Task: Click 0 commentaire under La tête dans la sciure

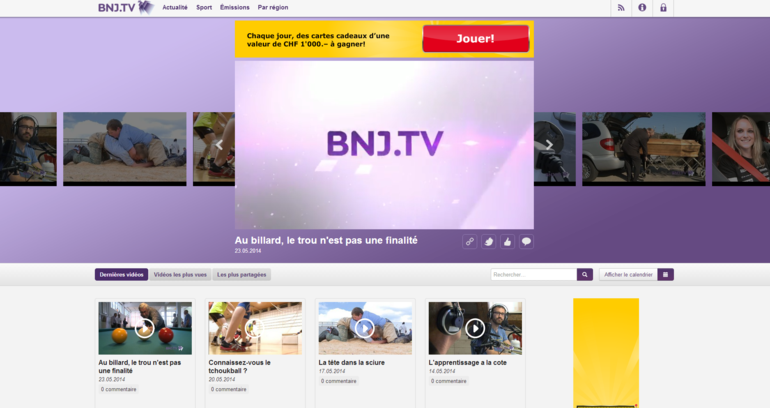Action: coord(338,381)
